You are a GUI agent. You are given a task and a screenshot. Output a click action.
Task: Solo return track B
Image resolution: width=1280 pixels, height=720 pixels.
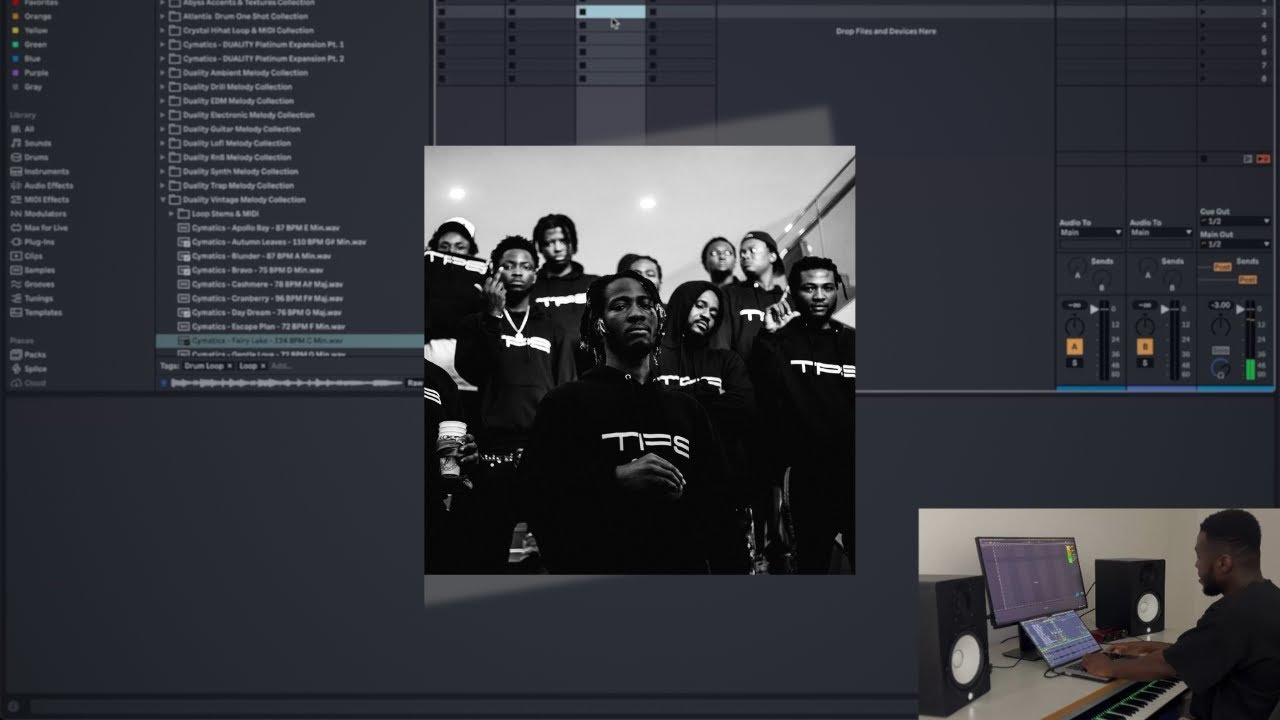tap(1145, 362)
